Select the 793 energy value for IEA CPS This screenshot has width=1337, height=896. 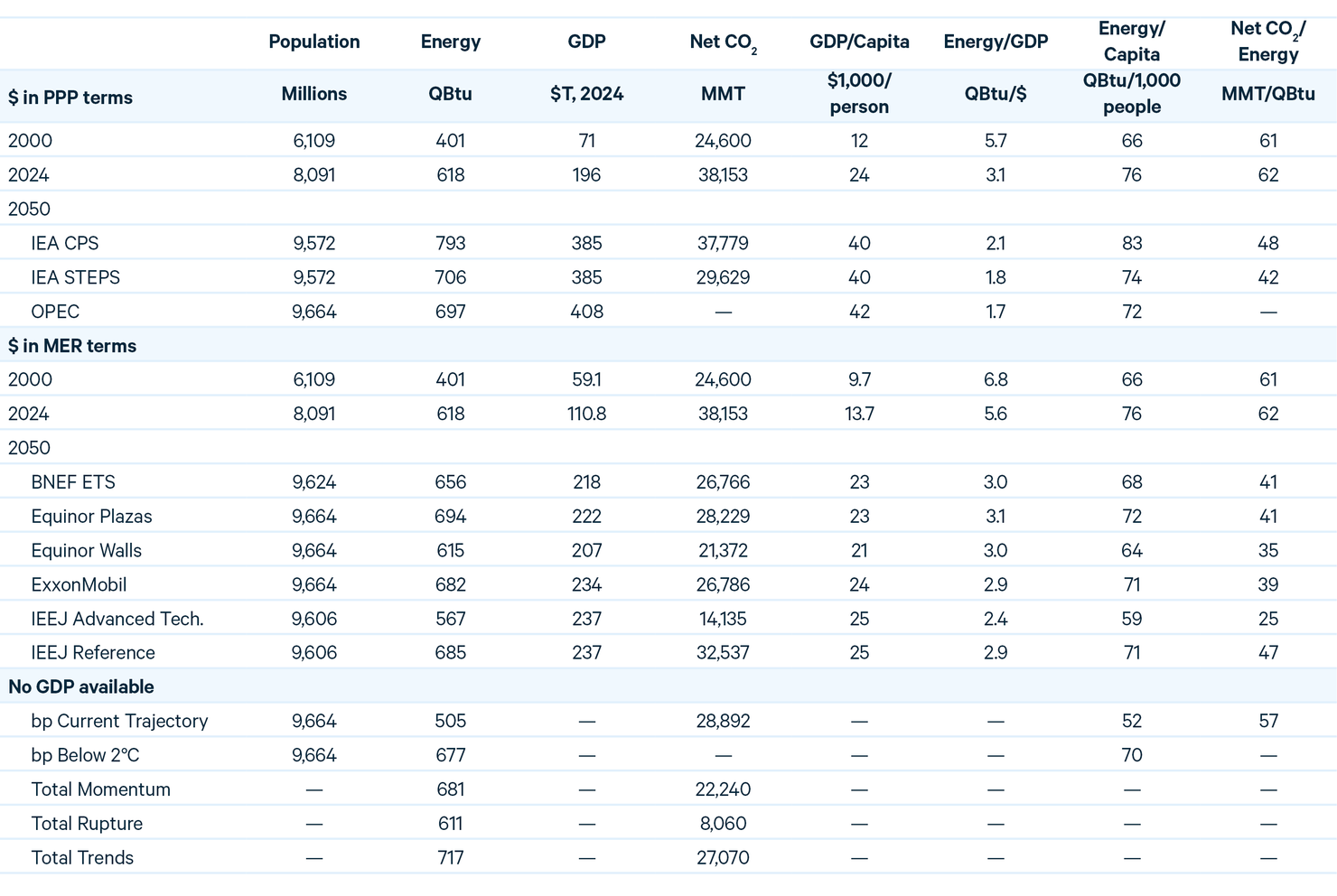coord(450,243)
